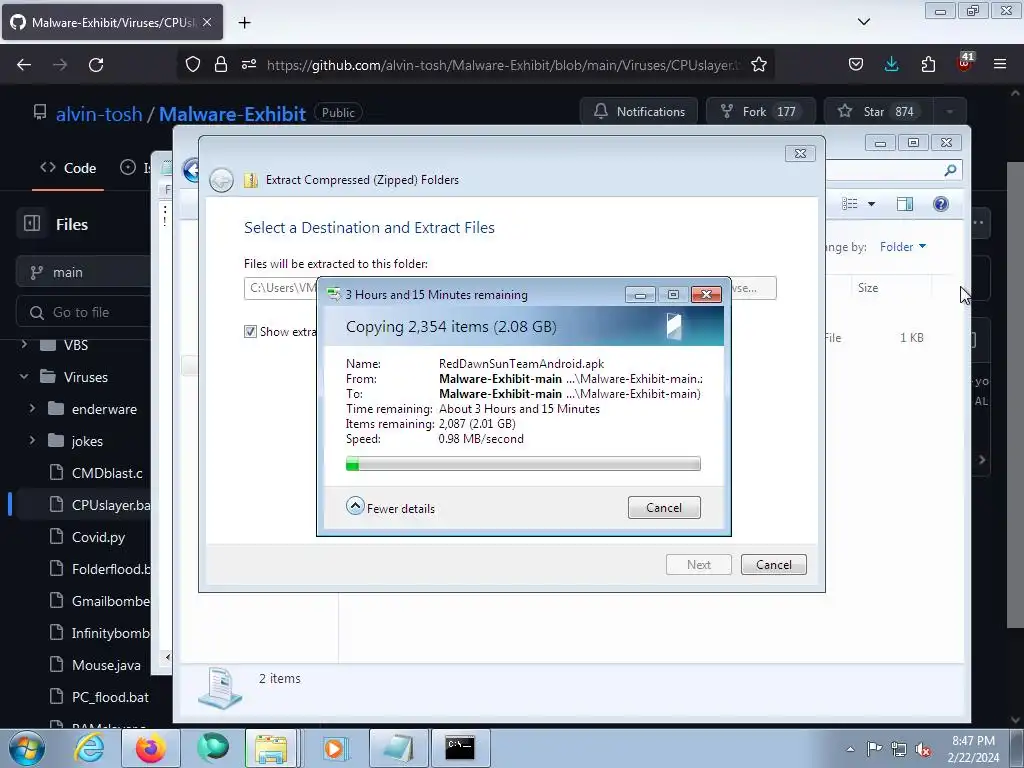1024x768 pixels.
Task: Cancel the Extract Compressed Folders wizard
Action: coord(774,565)
